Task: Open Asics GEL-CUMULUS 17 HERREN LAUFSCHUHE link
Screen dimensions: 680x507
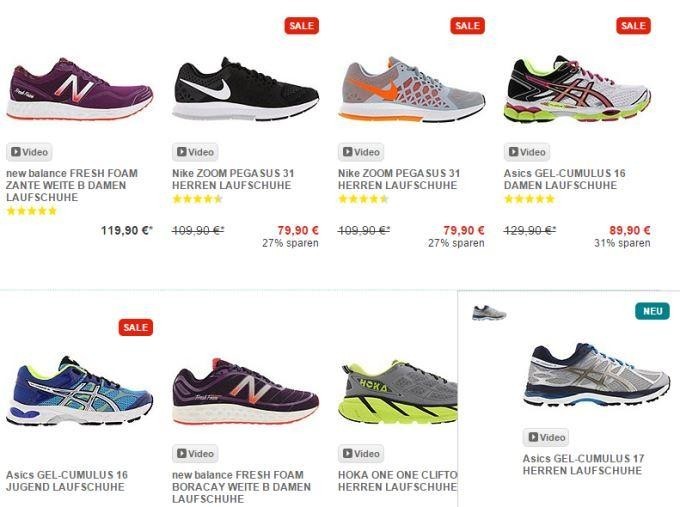Action: tap(583, 464)
